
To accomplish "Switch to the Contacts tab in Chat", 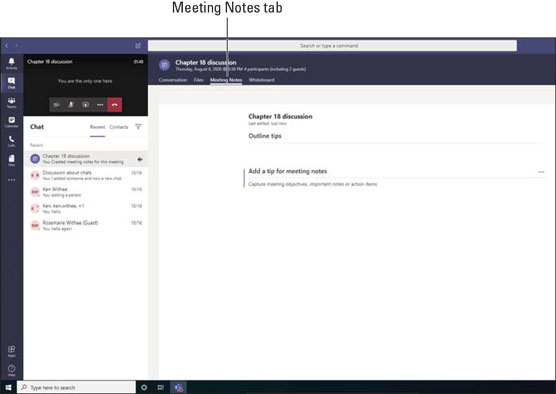I will 119,127.
